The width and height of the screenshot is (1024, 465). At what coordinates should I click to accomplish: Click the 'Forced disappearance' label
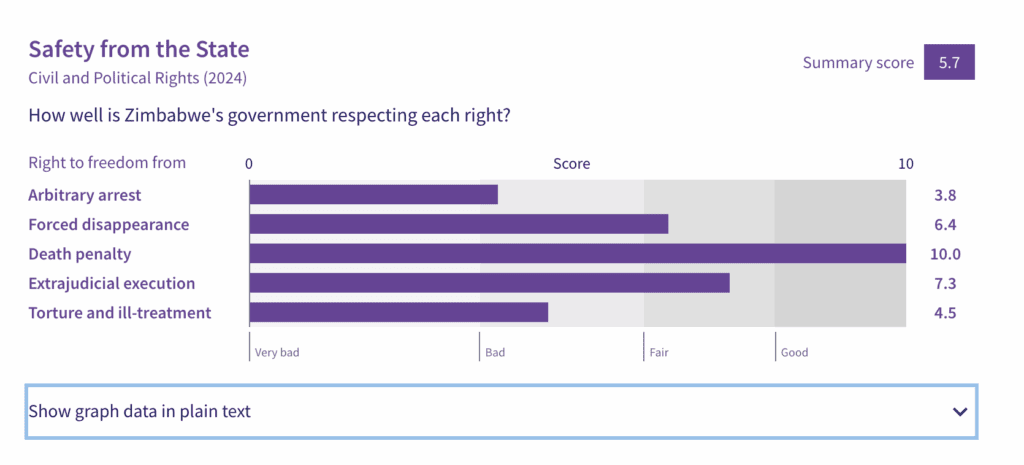109,224
